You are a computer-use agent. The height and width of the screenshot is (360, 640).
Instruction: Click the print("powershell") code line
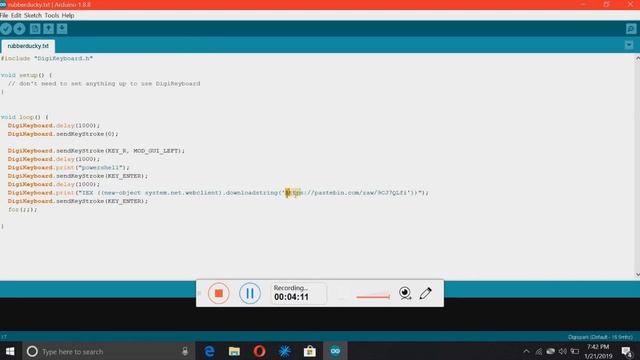tap(68, 167)
